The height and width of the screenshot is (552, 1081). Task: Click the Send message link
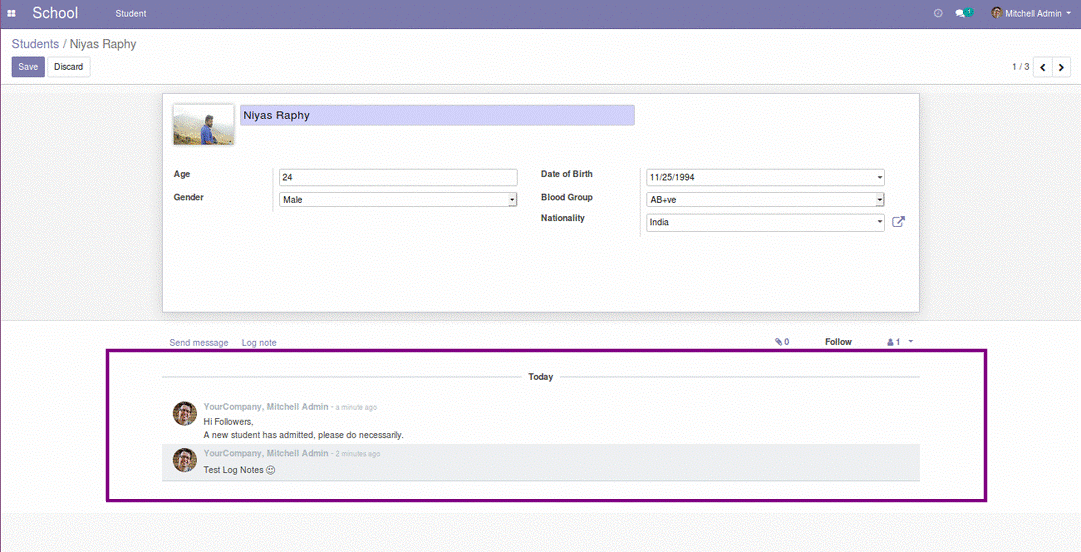click(199, 343)
